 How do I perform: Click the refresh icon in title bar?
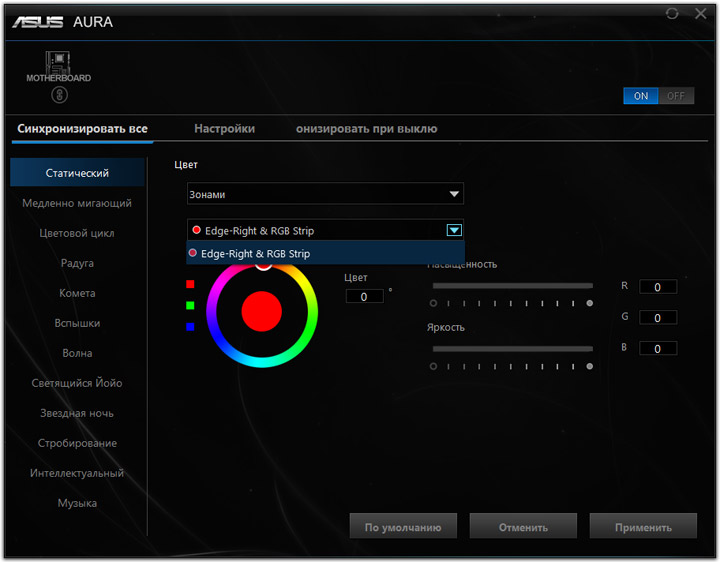point(672,14)
